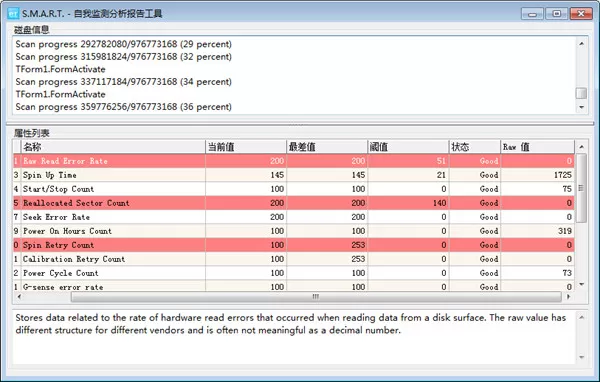
Task: Click the 阈值 column header
Action: click(408, 147)
